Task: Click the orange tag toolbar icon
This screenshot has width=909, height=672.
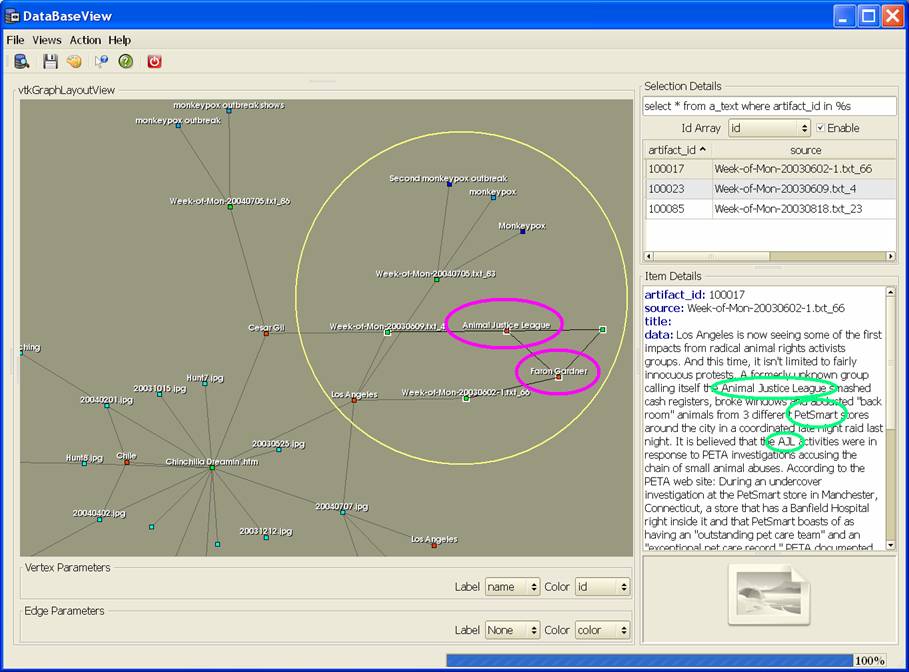Action: point(74,62)
